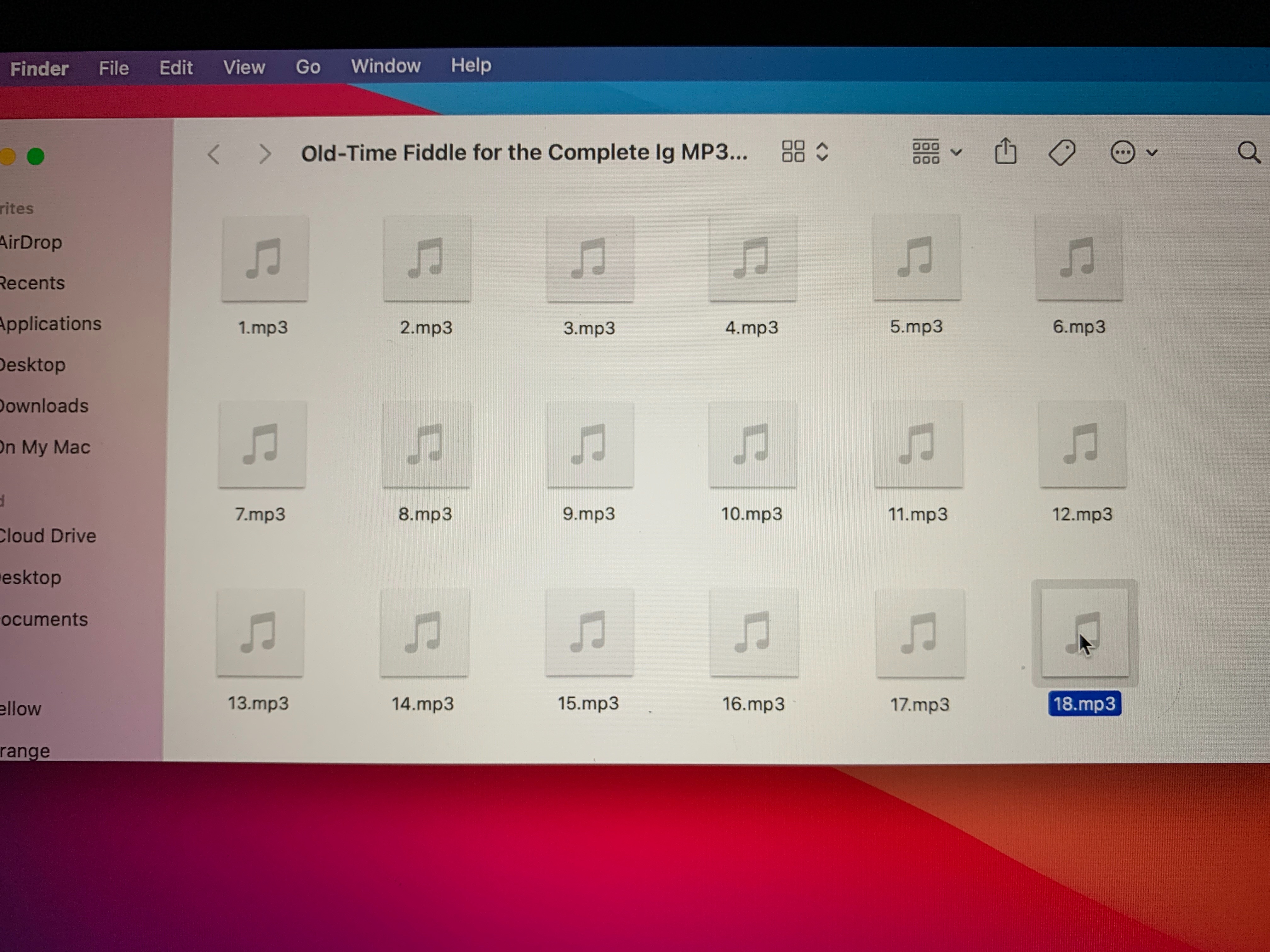This screenshot has width=1270, height=952.
Task: Click the back navigation arrow
Action: pyautogui.click(x=214, y=154)
